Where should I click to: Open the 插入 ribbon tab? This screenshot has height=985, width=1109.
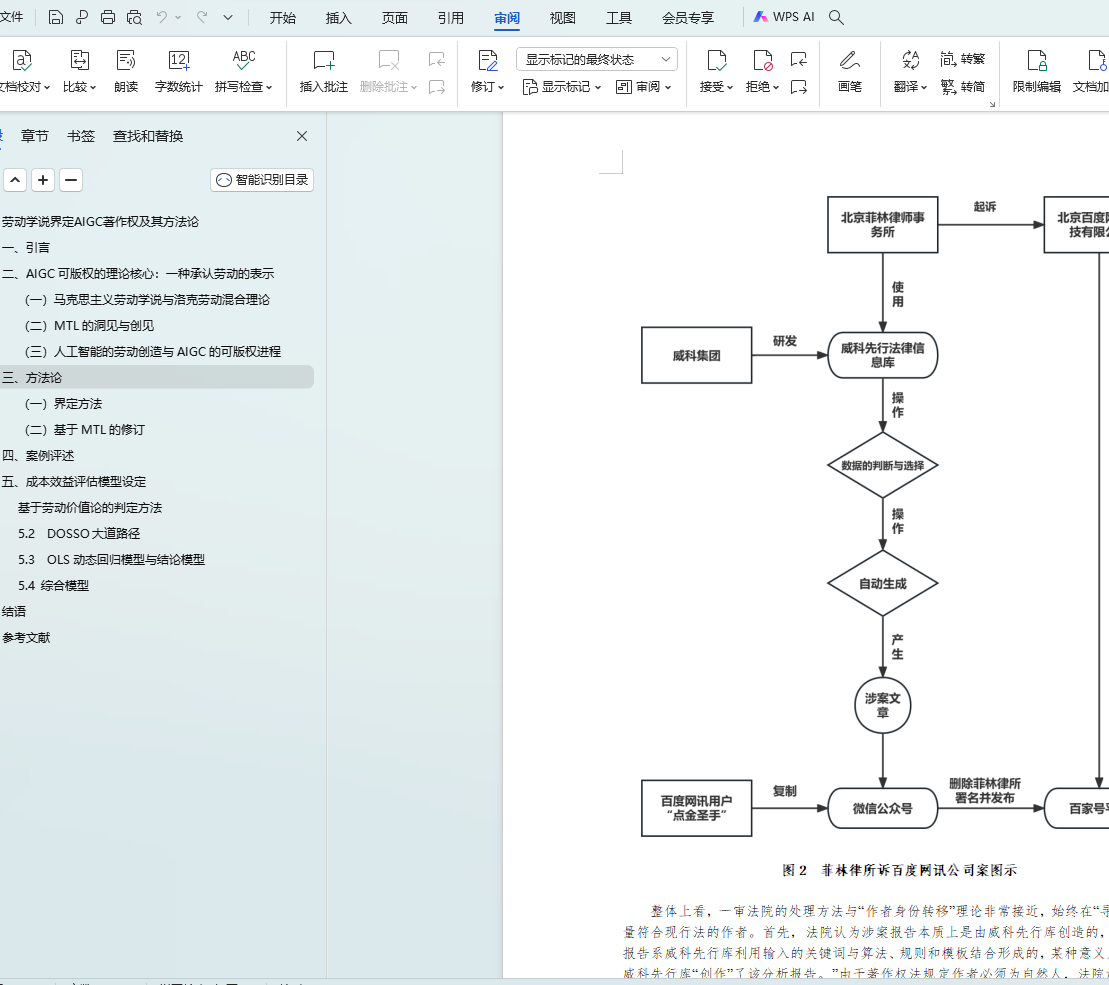(338, 18)
